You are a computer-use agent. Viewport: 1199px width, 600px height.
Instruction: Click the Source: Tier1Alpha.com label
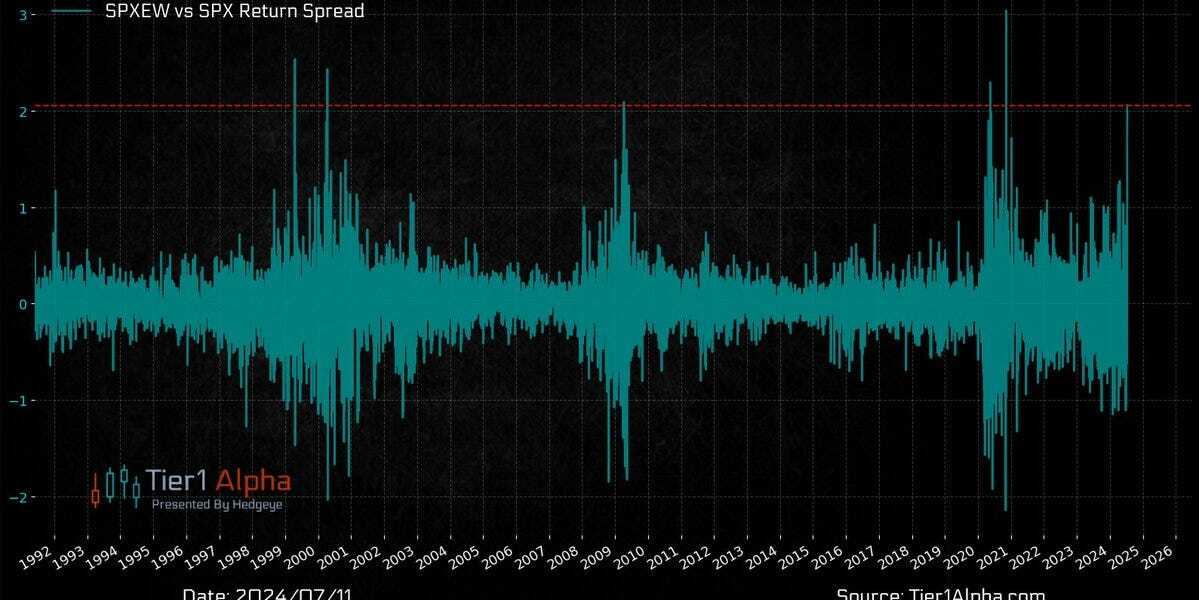[940, 594]
